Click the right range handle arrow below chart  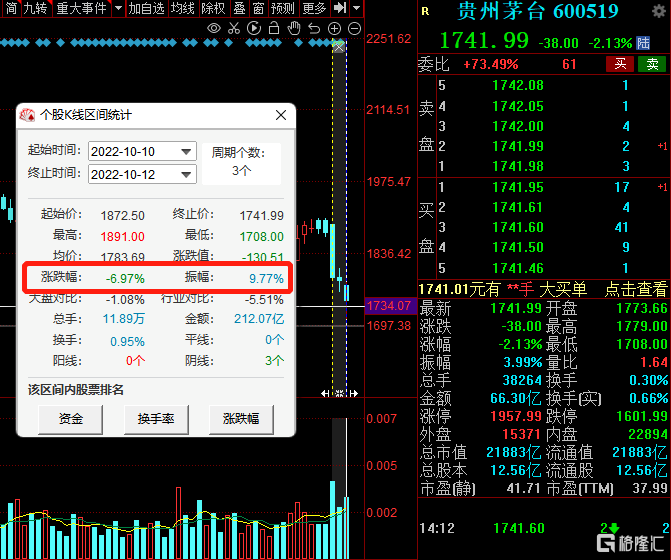[353, 393]
